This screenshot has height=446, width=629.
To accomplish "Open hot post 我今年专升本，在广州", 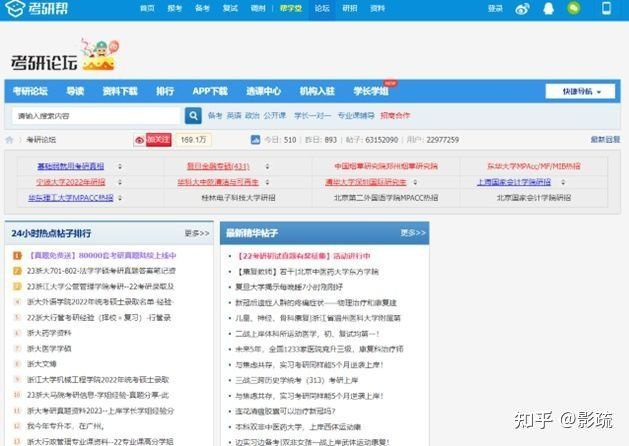I will click(65, 426).
